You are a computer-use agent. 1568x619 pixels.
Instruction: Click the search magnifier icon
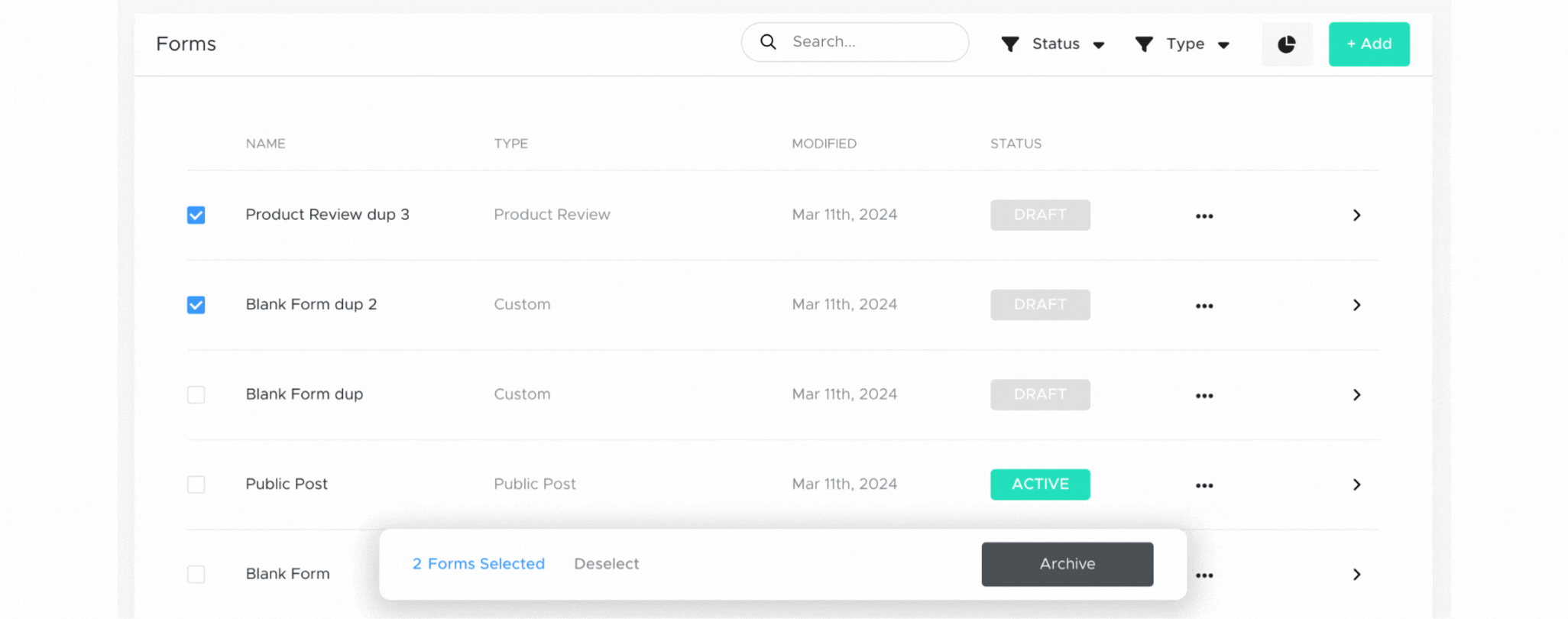pos(768,42)
